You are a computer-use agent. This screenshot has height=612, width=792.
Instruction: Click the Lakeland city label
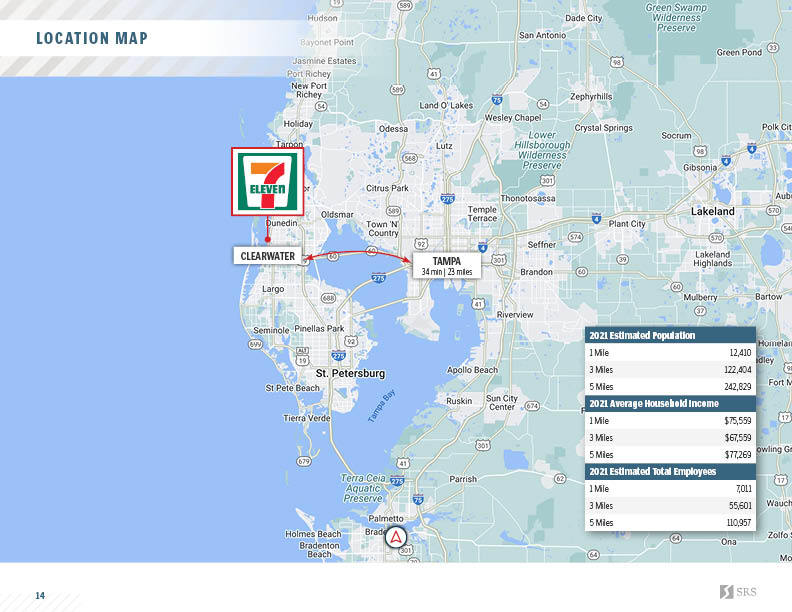[x=712, y=211]
